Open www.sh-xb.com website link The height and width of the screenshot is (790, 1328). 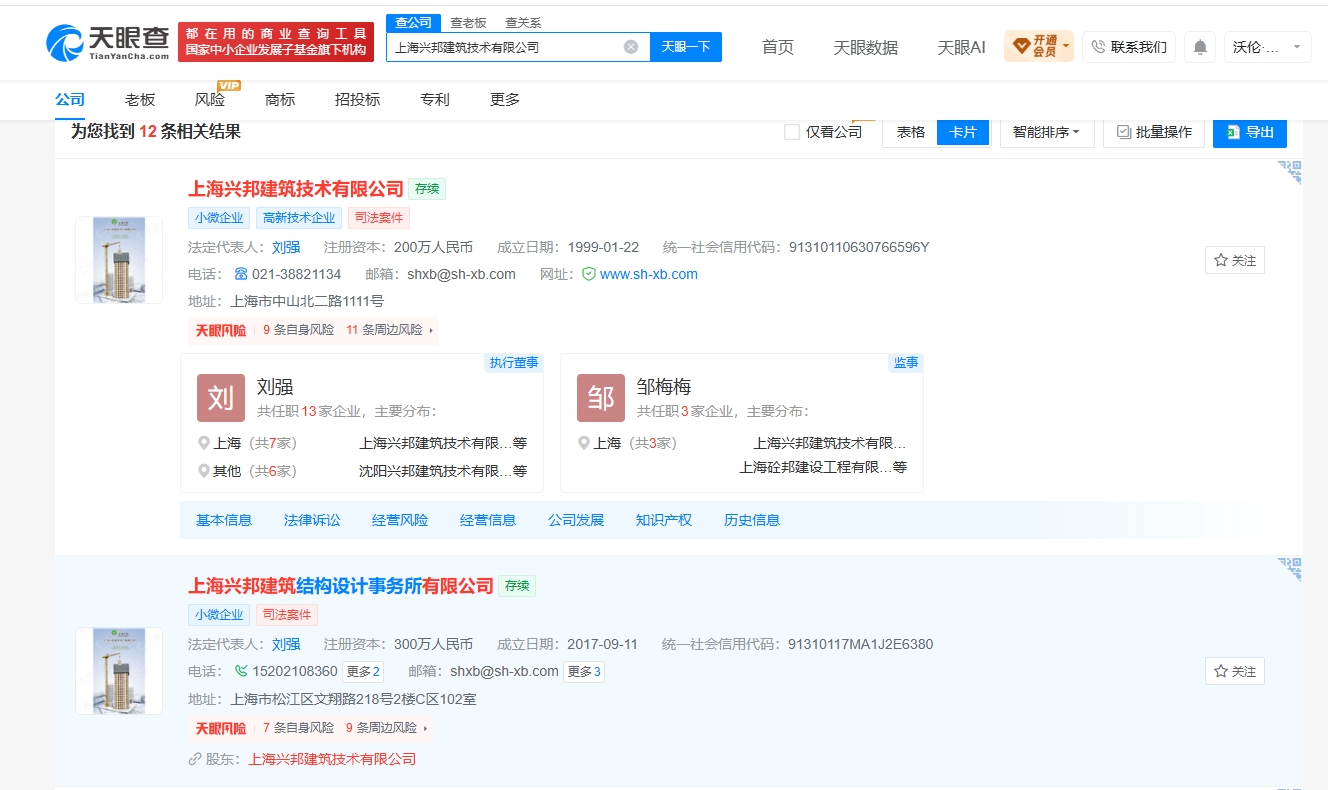[649, 274]
